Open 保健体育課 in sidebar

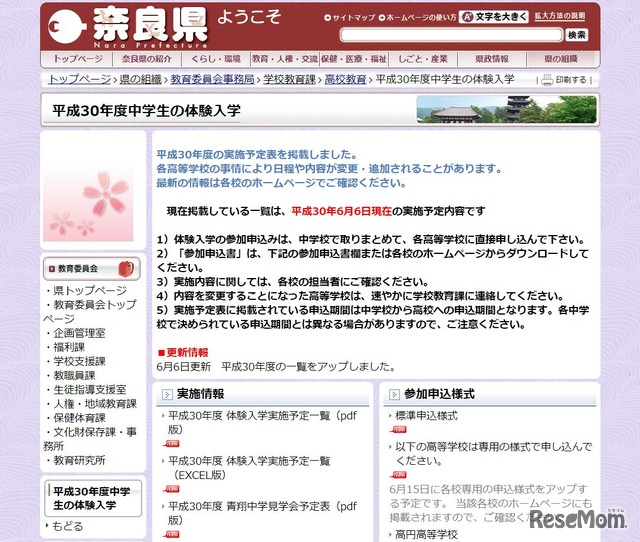pyautogui.click(x=79, y=418)
